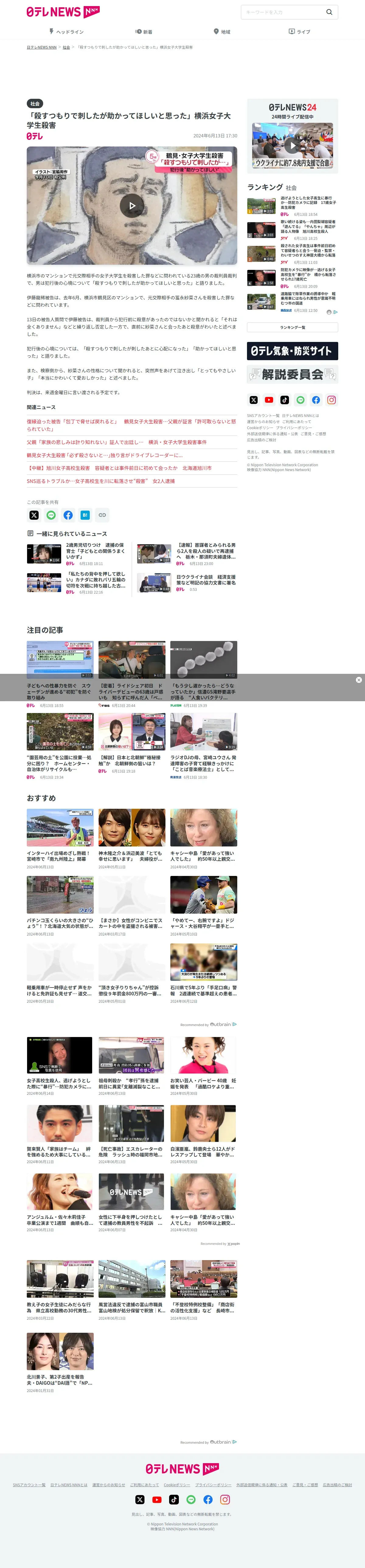Image resolution: width=365 pixels, height=1568 pixels.
Task: Open the X icon in sidebar social row
Action: [x=253, y=400]
